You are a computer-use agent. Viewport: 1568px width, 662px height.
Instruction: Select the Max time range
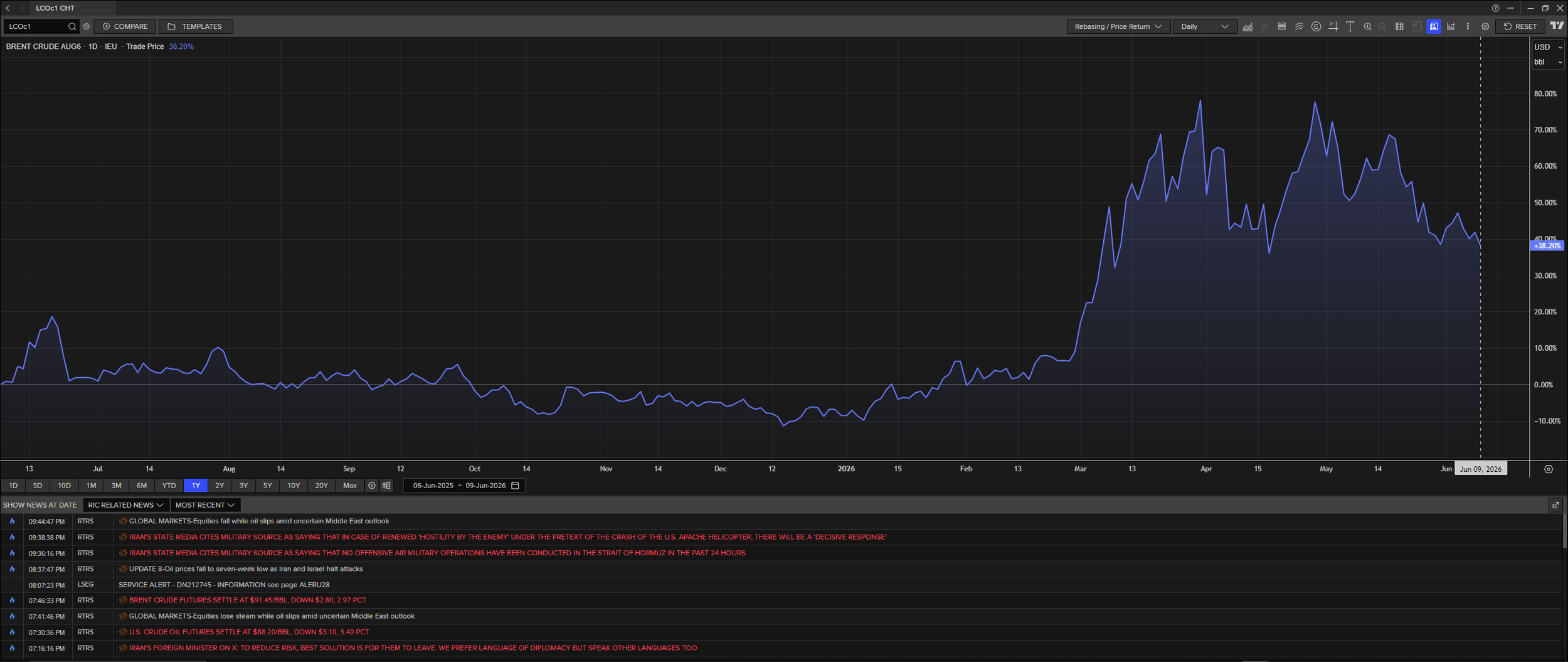pos(350,486)
